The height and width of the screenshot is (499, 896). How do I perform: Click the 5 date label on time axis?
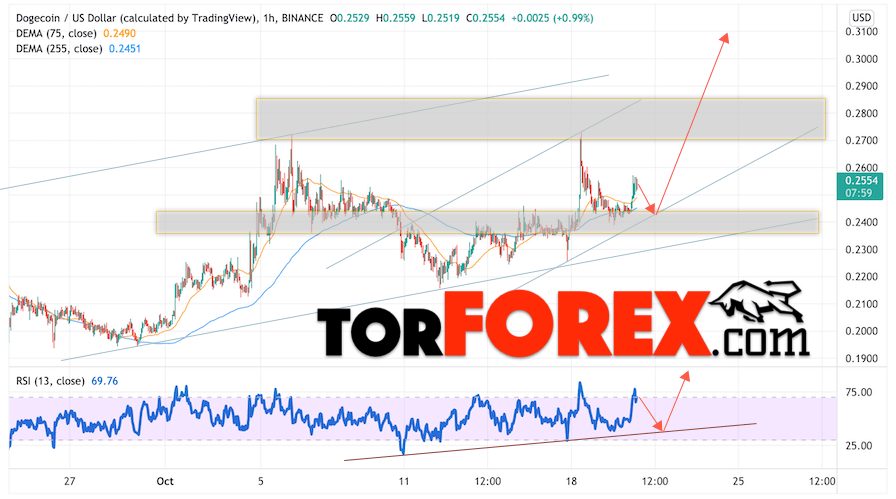click(261, 481)
